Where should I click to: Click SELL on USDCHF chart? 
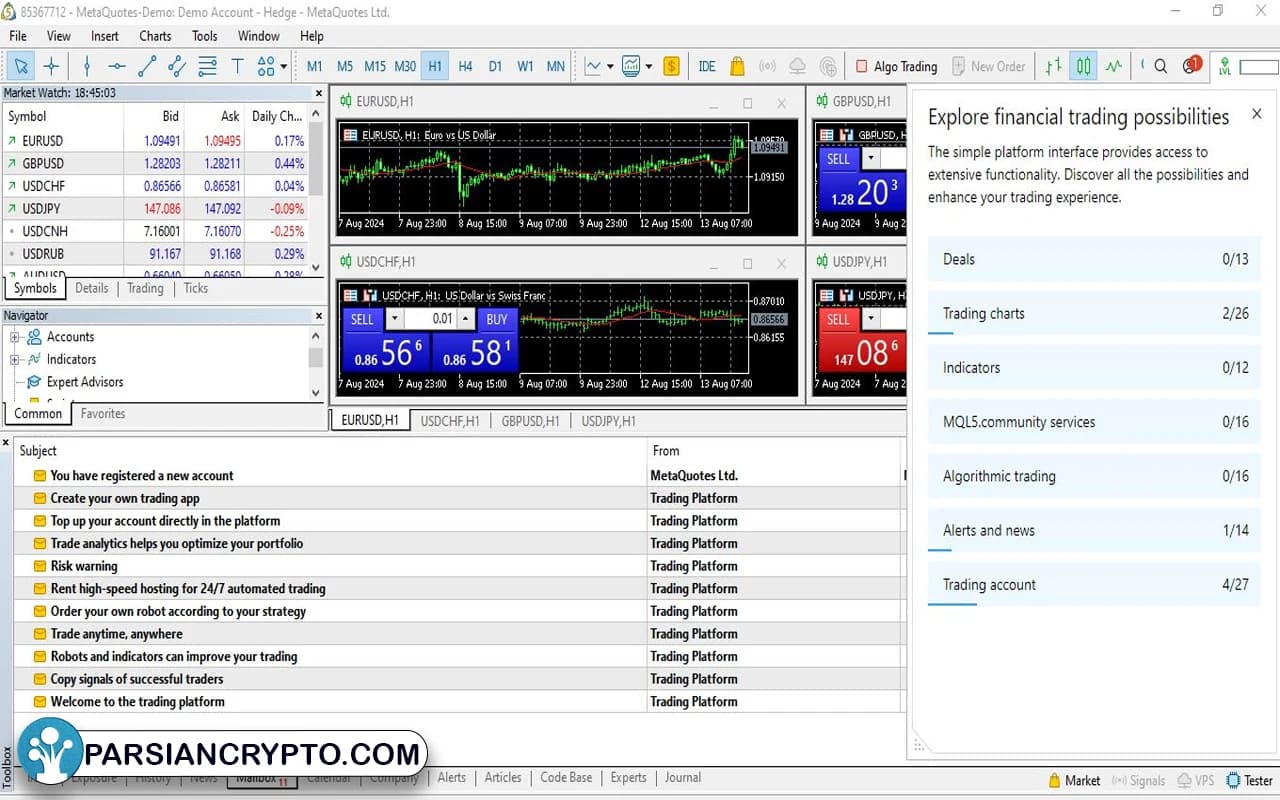click(362, 320)
